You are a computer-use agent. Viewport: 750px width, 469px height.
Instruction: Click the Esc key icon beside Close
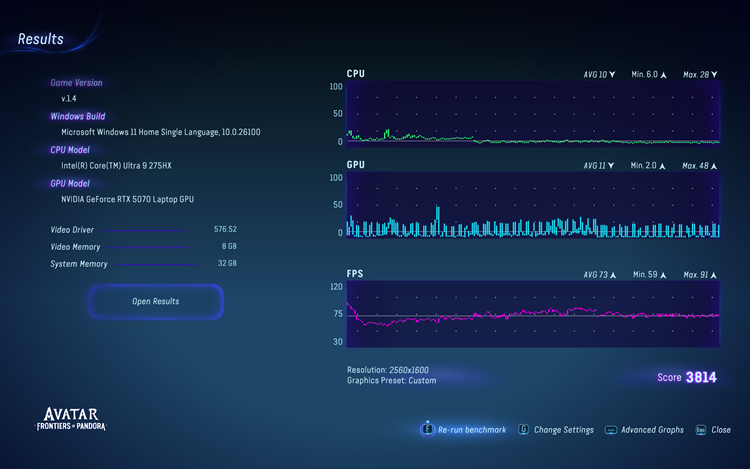pyautogui.click(x=701, y=430)
